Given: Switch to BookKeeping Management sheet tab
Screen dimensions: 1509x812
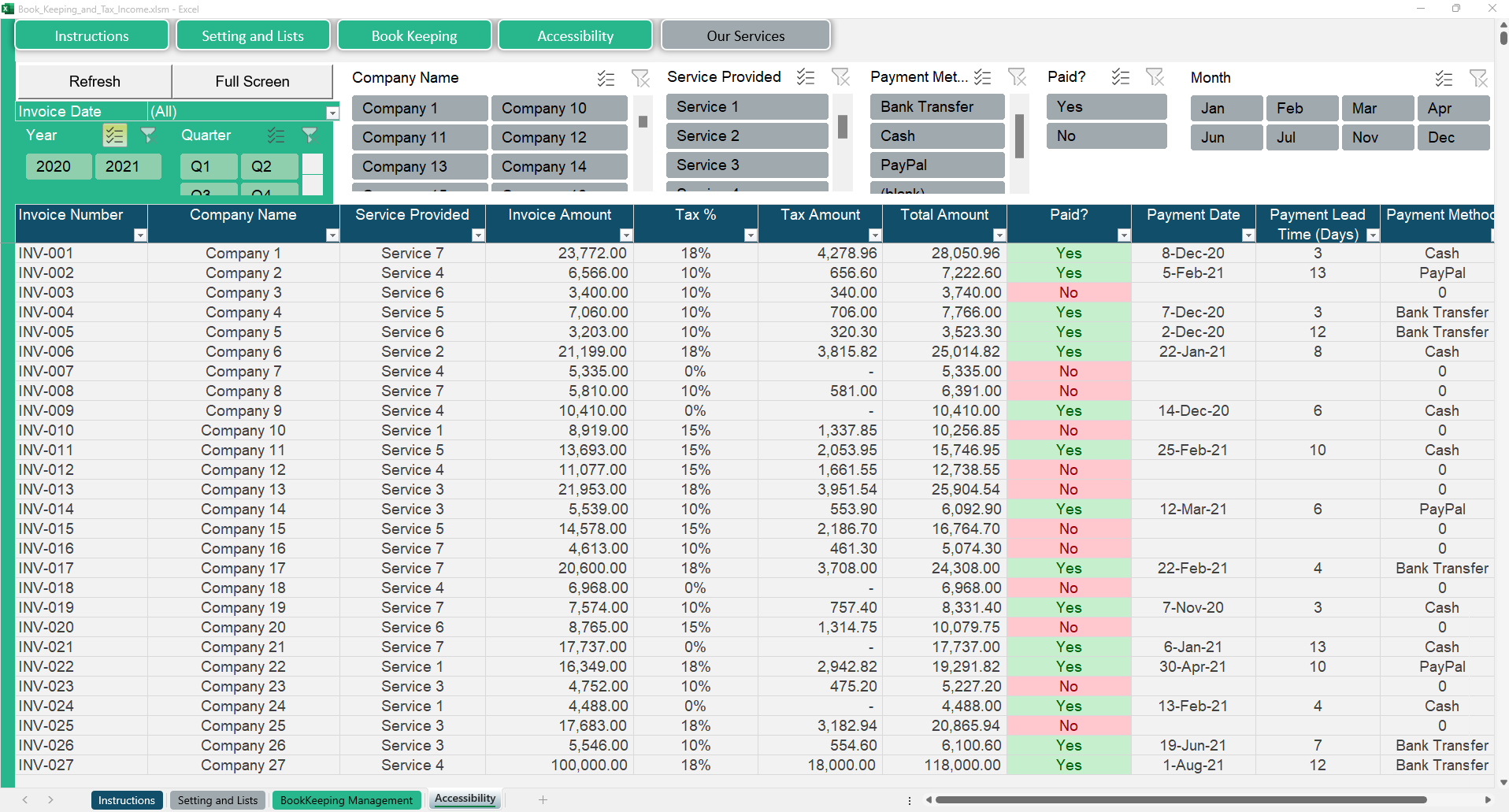Looking at the screenshot, I should pyautogui.click(x=346, y=800).
